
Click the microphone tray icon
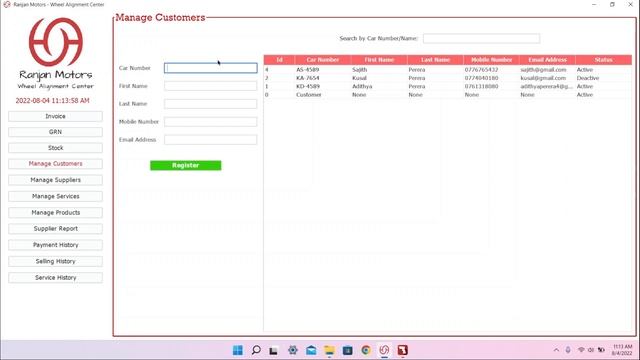(x=568, y=350)
